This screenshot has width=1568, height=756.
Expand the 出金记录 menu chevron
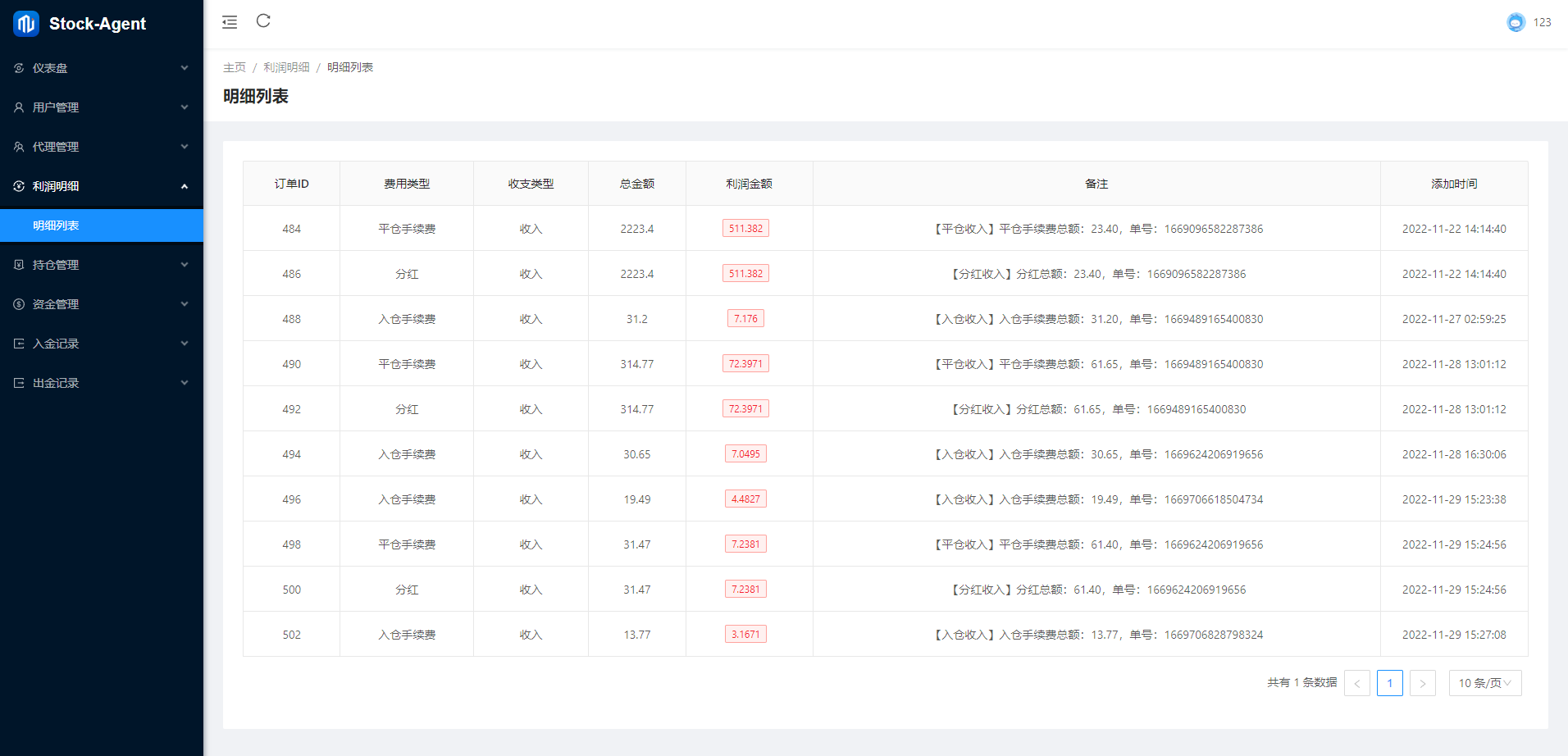[x=185, y=383]
